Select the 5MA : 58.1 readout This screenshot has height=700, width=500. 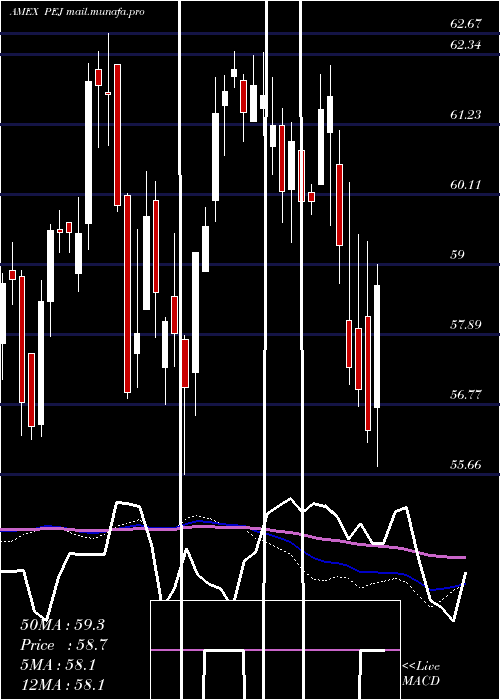(x=58, y=665)
